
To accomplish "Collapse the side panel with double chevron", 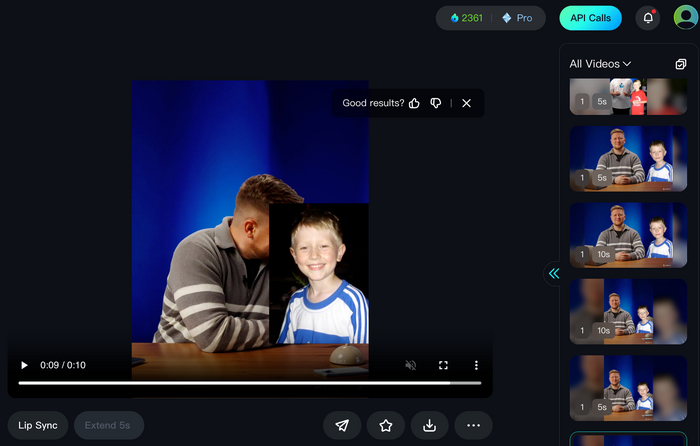I will click(554, 273).
